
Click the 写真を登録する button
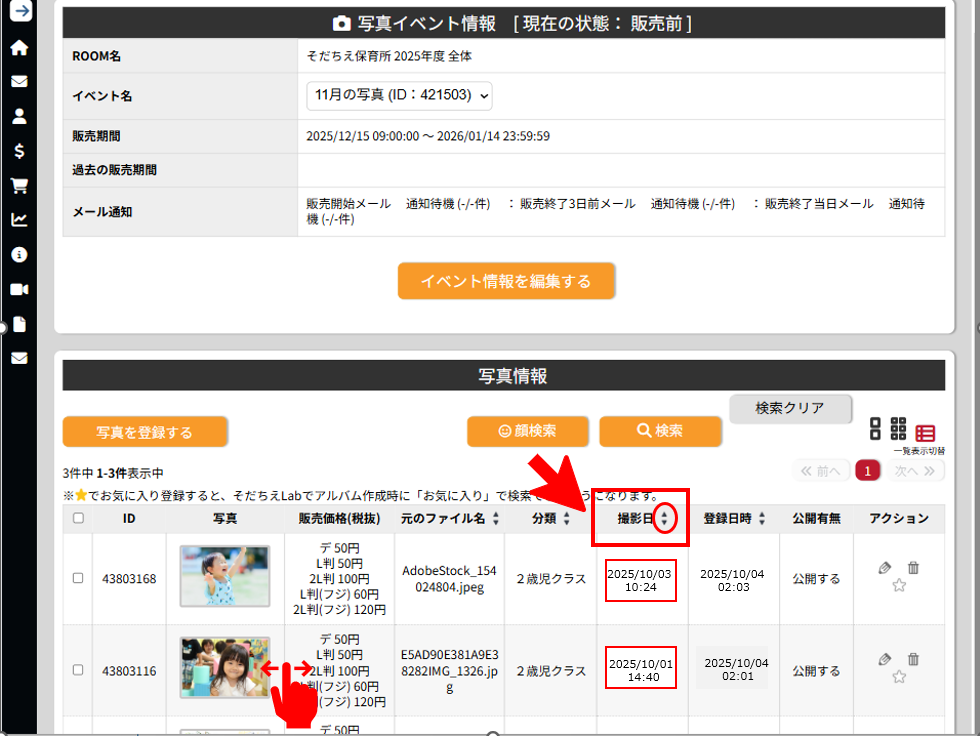145,432
